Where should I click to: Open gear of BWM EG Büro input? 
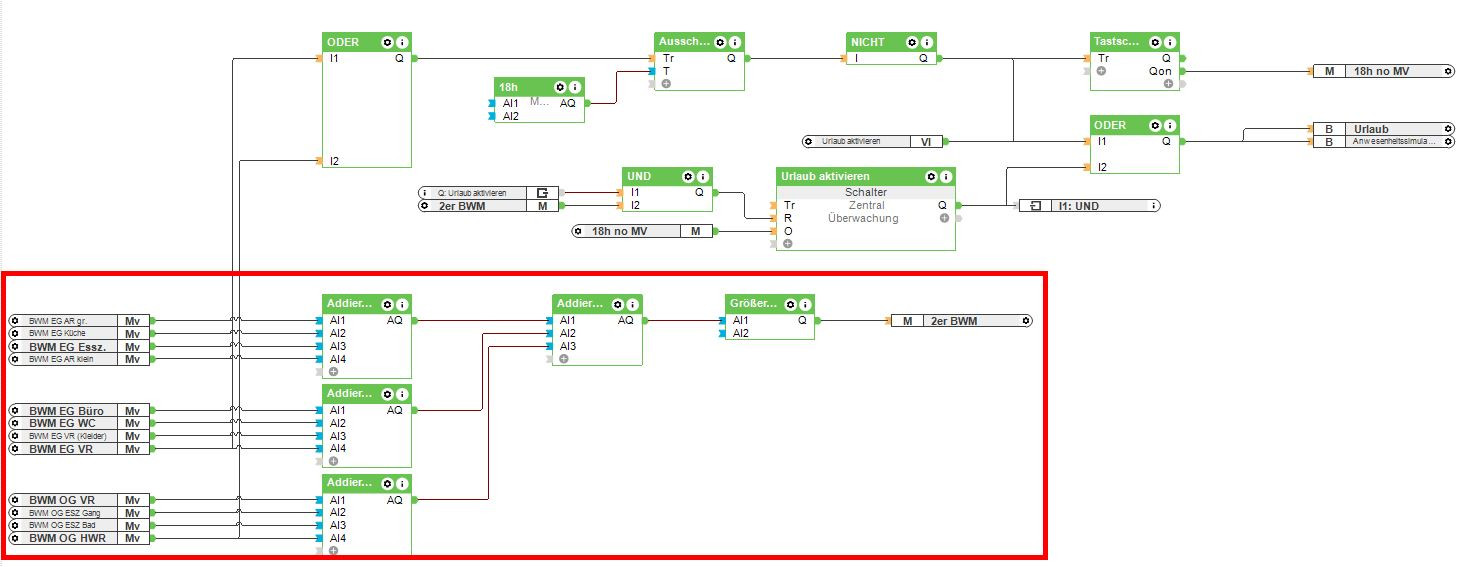pos(15,411)
